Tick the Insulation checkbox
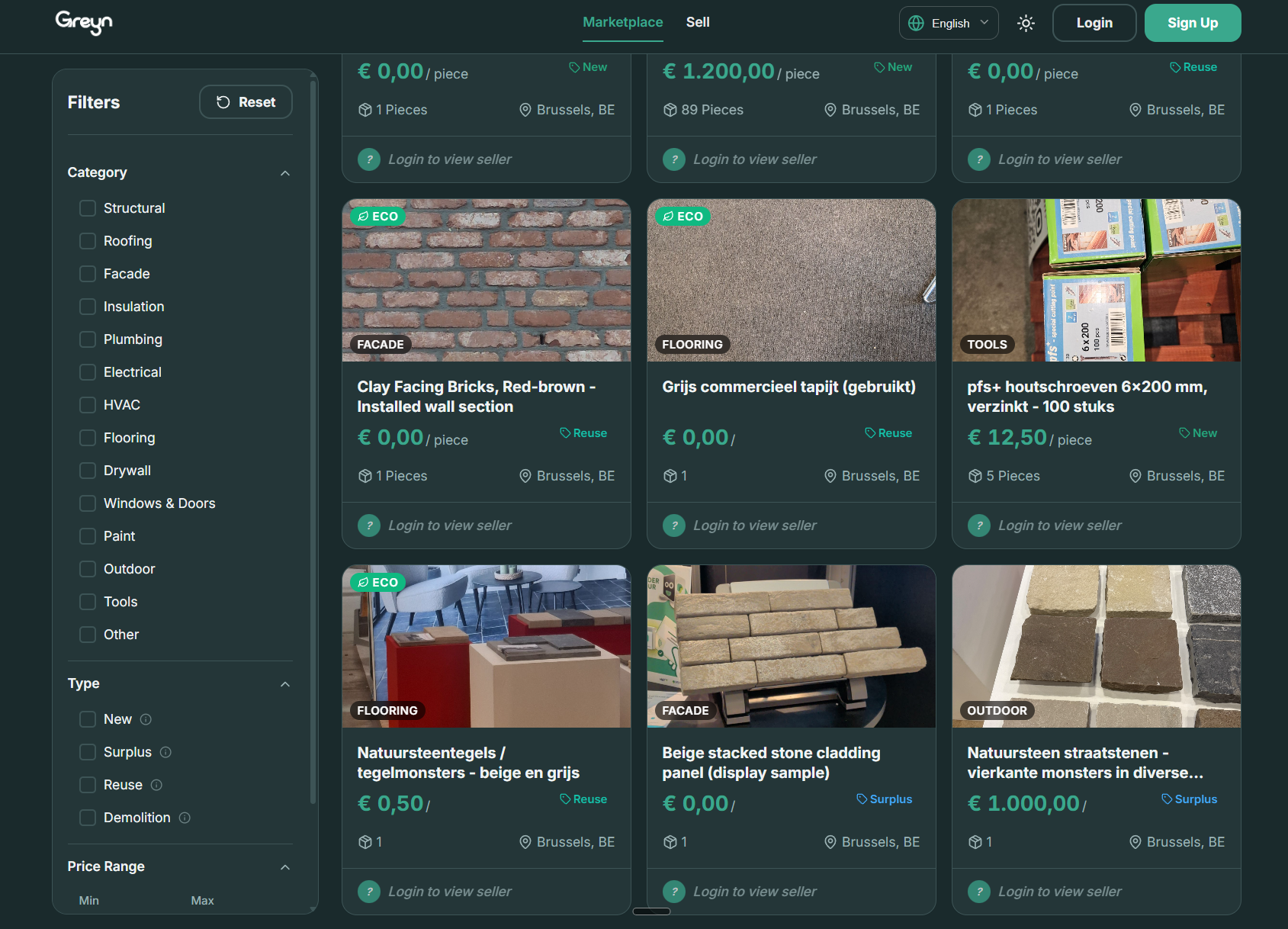Viewport: 1288px width, 929px height. pos(88,307)
